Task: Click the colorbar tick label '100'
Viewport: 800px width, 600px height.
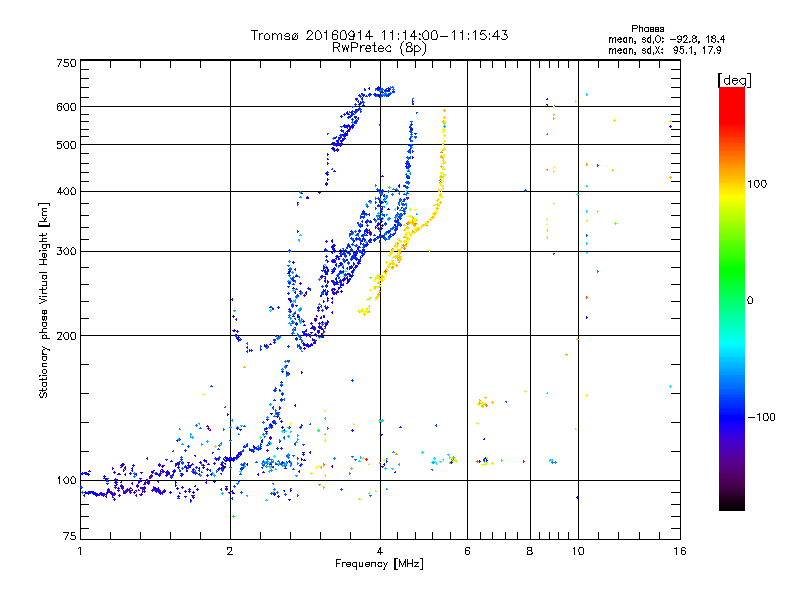Action: point(757,184)
